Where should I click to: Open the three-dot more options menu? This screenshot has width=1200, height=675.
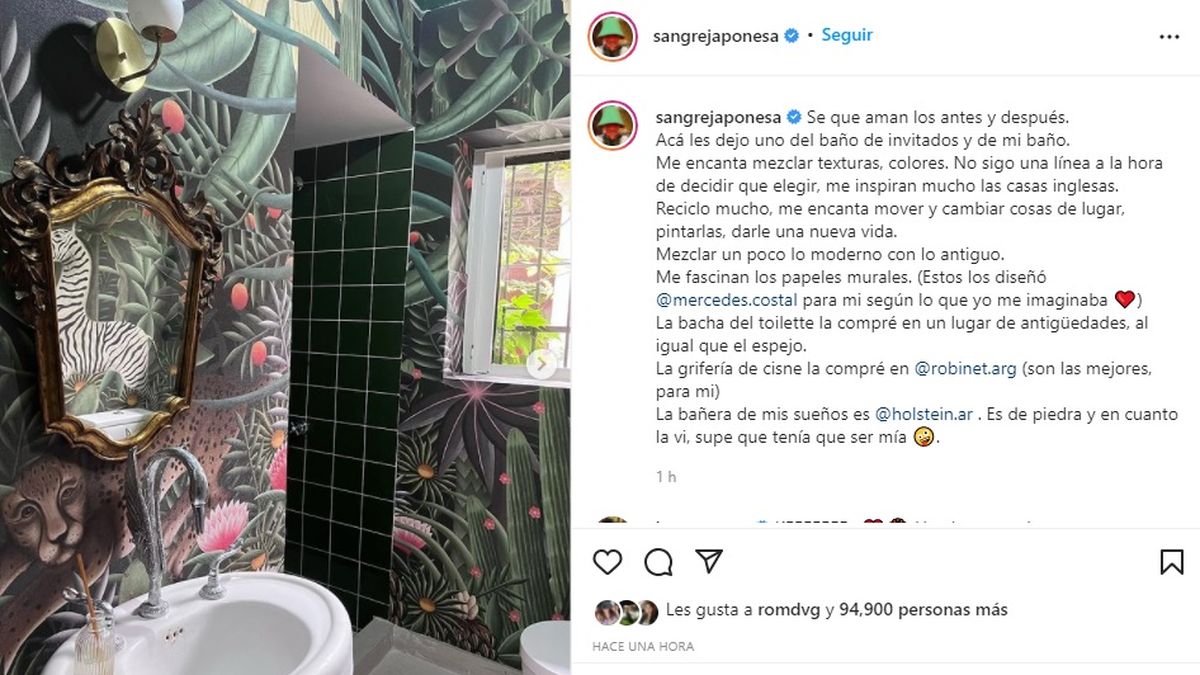click(1169, 36)
